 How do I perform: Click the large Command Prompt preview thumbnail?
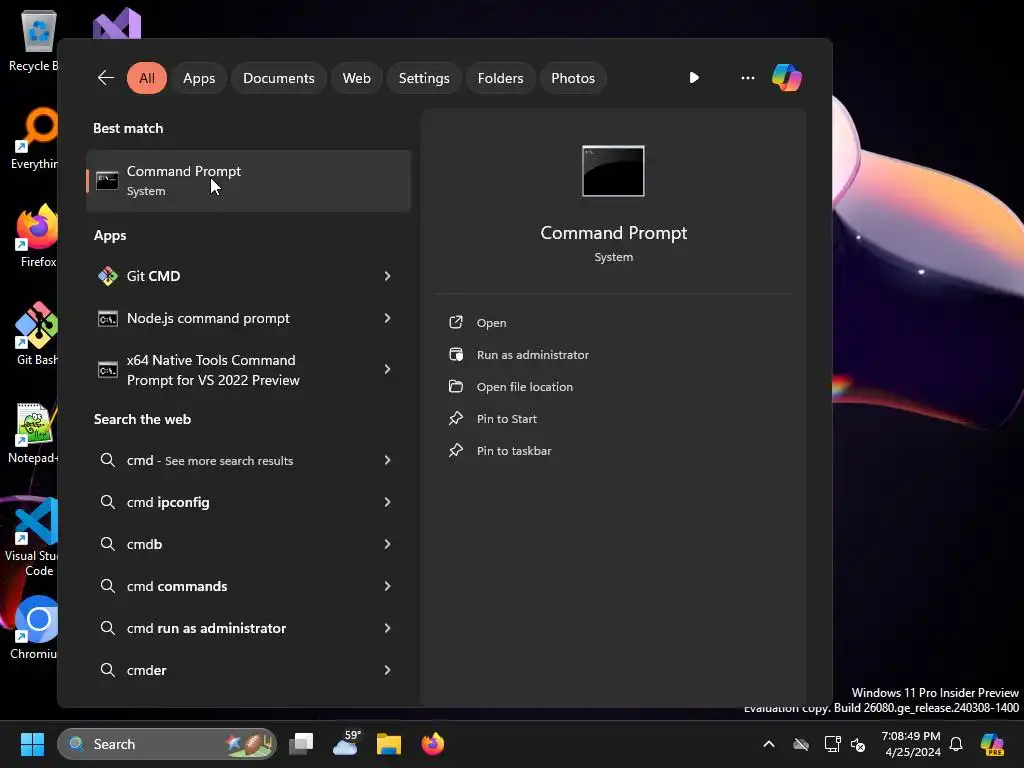pyautogui.click(x=613, y=171)
